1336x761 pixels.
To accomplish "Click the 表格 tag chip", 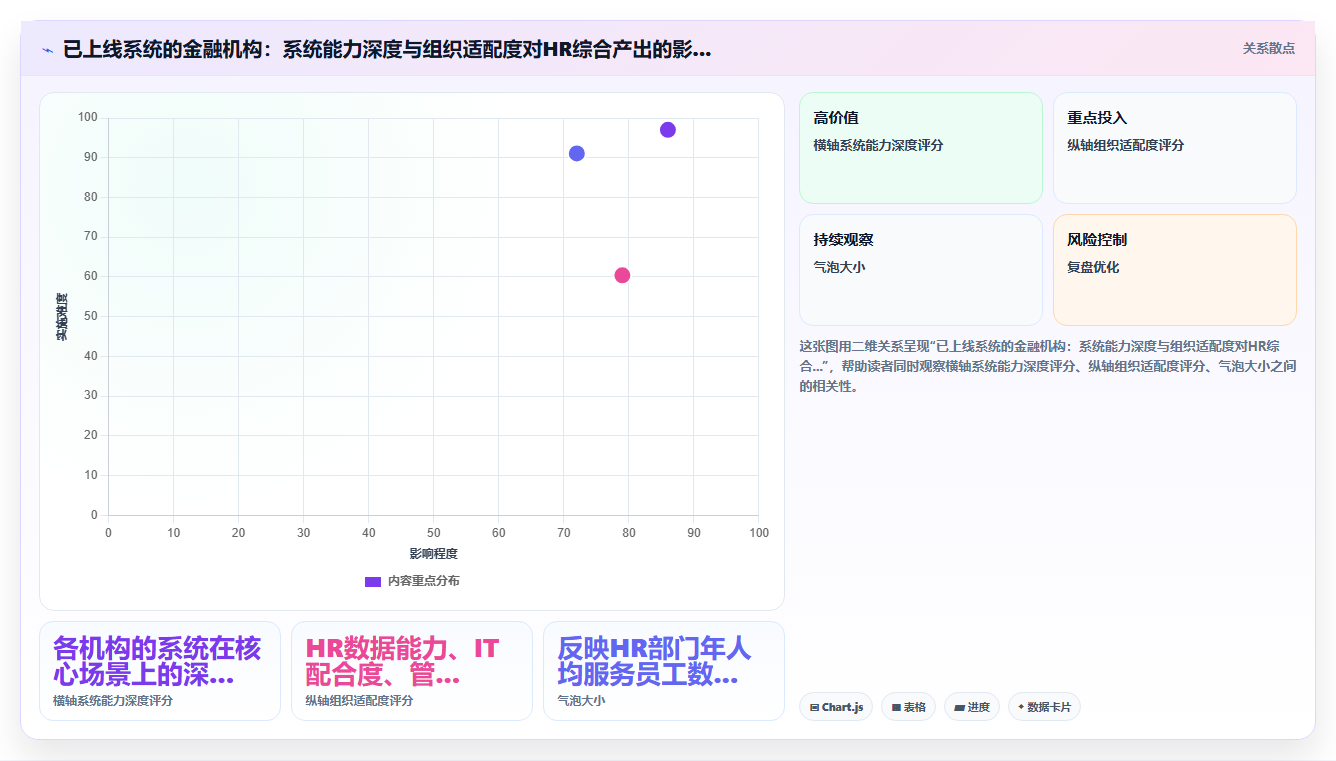I will pos(908,707).
